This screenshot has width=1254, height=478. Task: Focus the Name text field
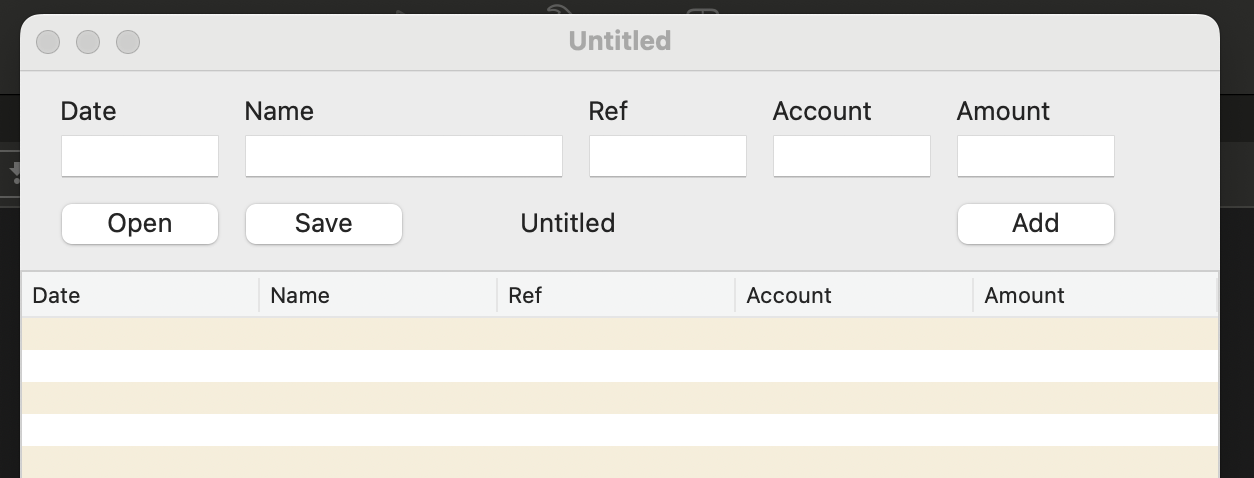pos(404,156)
